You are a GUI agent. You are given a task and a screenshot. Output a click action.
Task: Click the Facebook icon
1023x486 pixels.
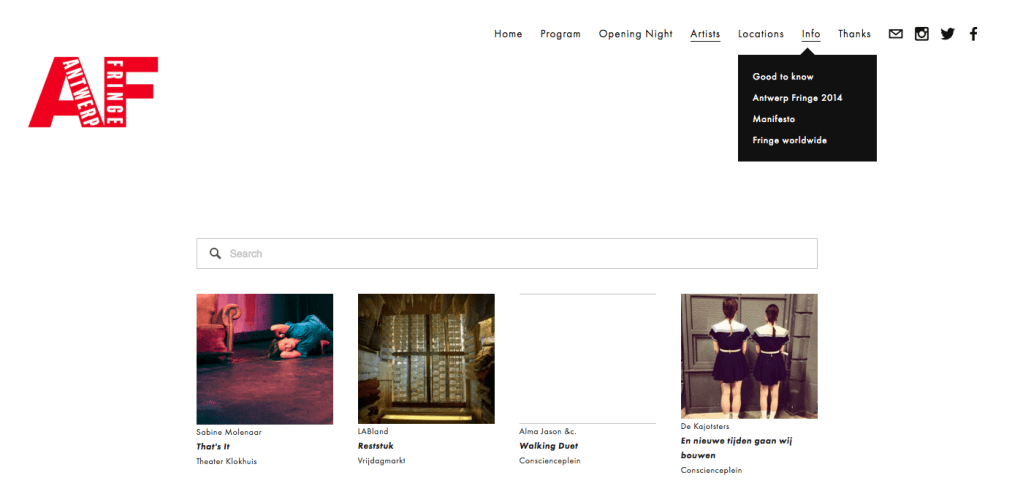click(973, 34)
